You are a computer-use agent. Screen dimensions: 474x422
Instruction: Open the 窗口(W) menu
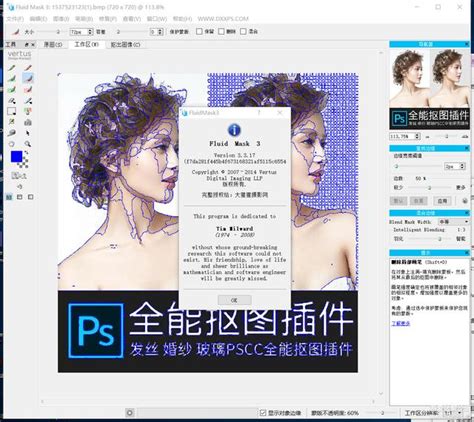pos(157,19)
